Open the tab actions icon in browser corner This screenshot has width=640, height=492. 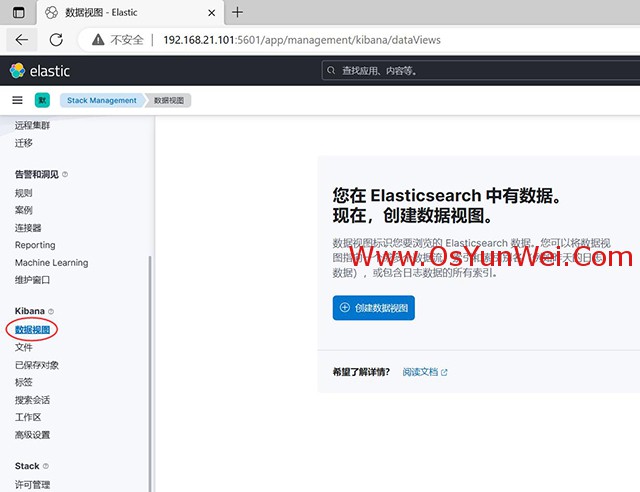point(18,13)
